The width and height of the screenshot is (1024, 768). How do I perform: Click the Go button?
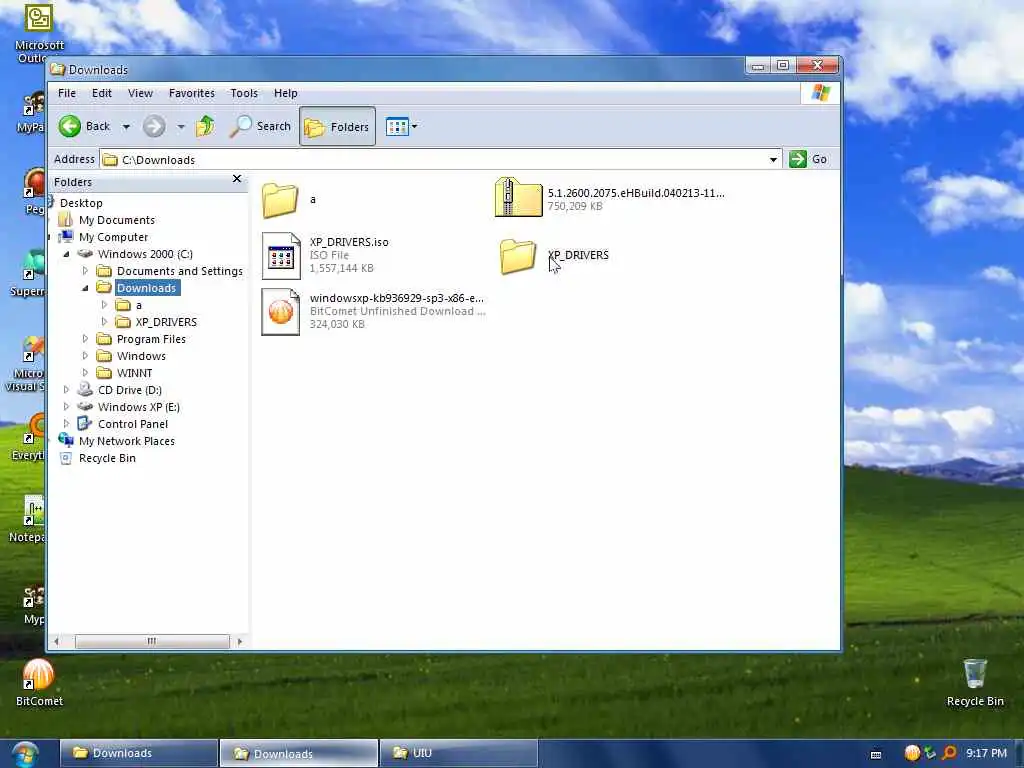point(808,159)
